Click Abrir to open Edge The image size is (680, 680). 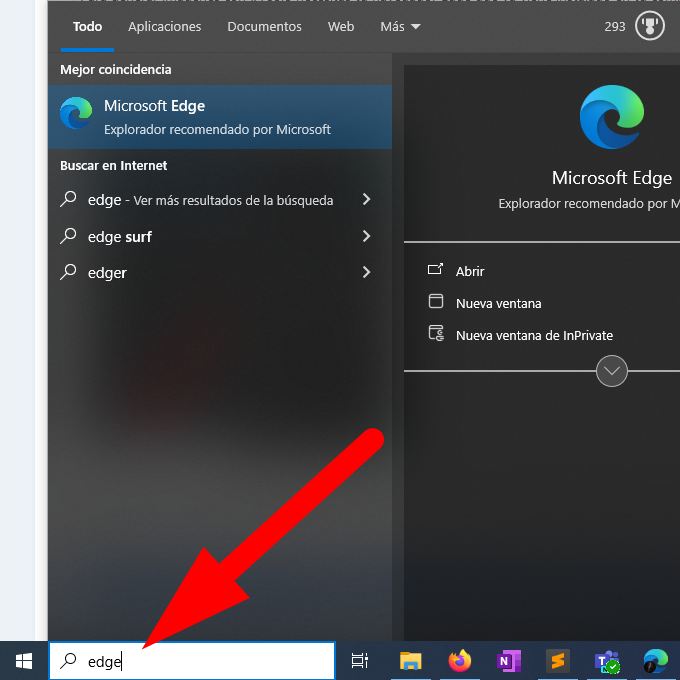470,271
